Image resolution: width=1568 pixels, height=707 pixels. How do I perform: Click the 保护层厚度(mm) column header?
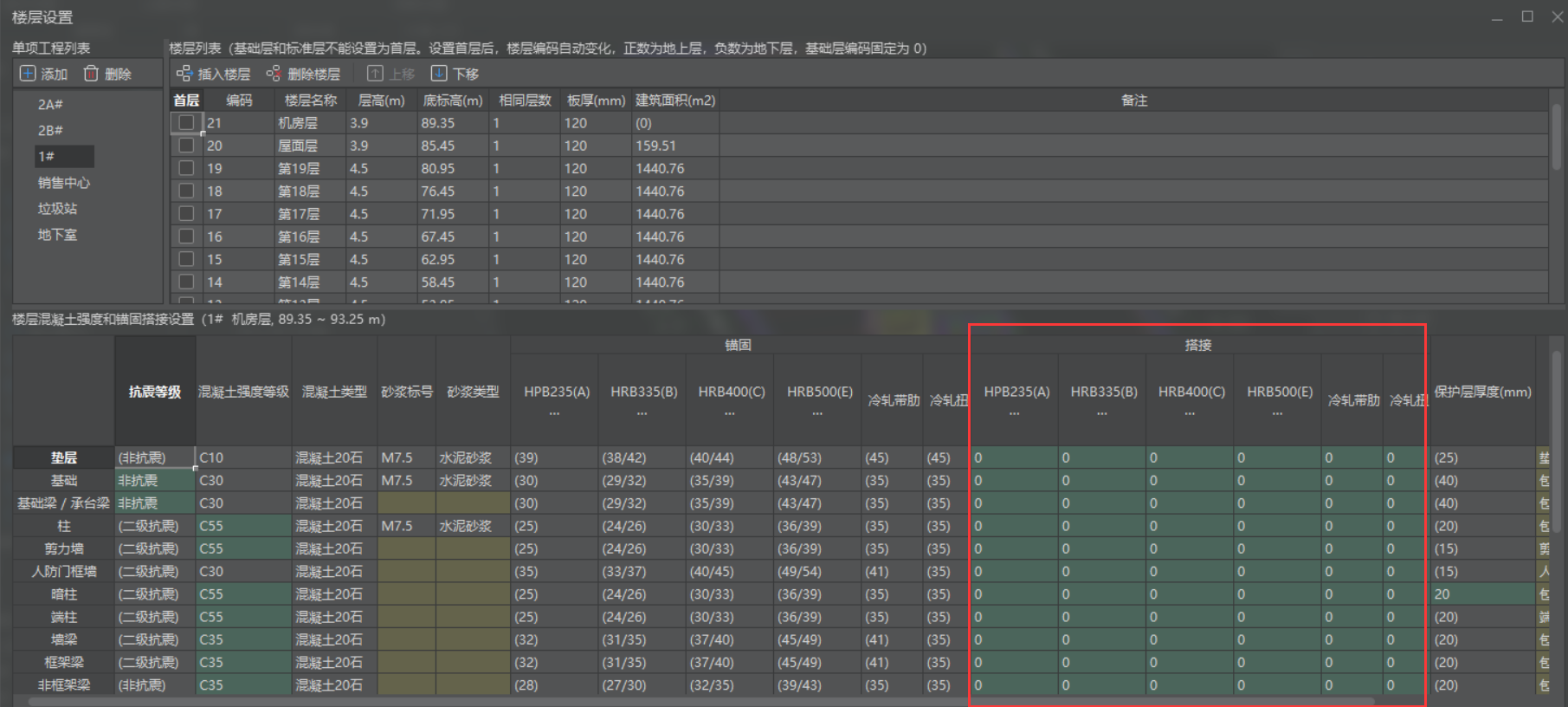1482,392
